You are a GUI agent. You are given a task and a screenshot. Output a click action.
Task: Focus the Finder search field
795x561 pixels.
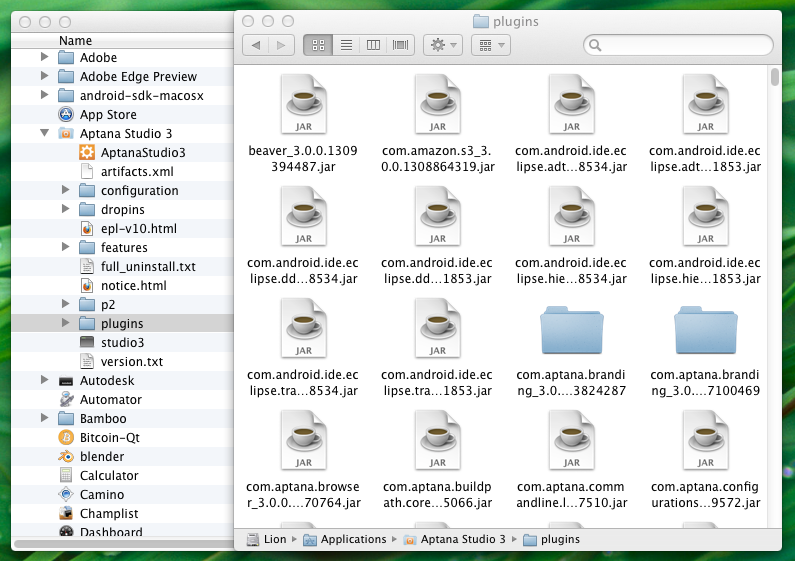pos(678,45)
